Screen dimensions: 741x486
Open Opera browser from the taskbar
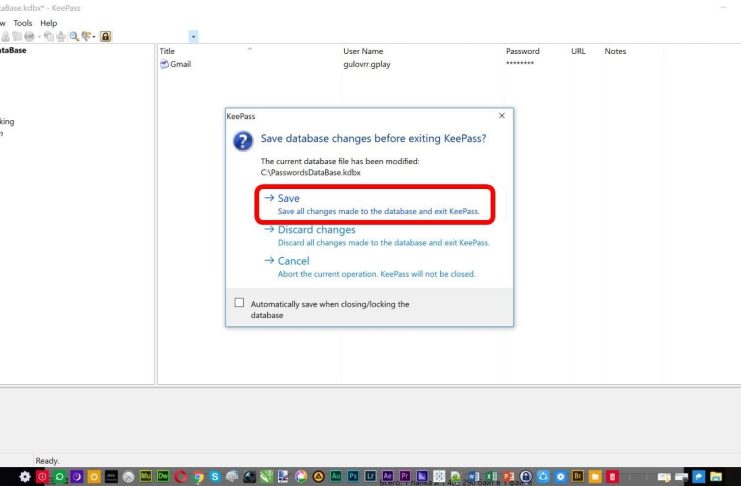tap(180, 477)
